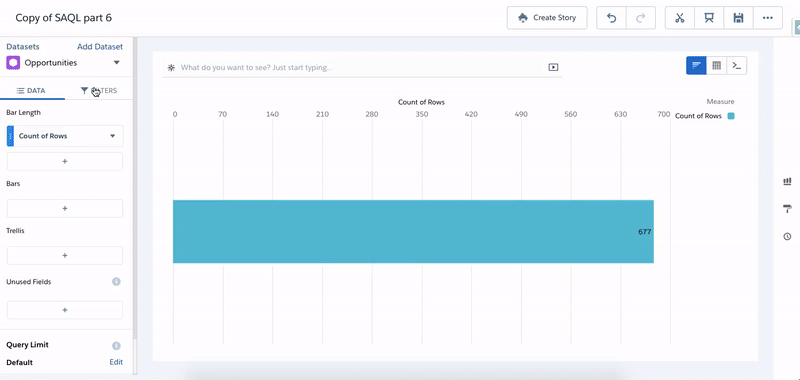800x380 pixels.
Task: Select the DATA tab
Action: click(32, 90)
